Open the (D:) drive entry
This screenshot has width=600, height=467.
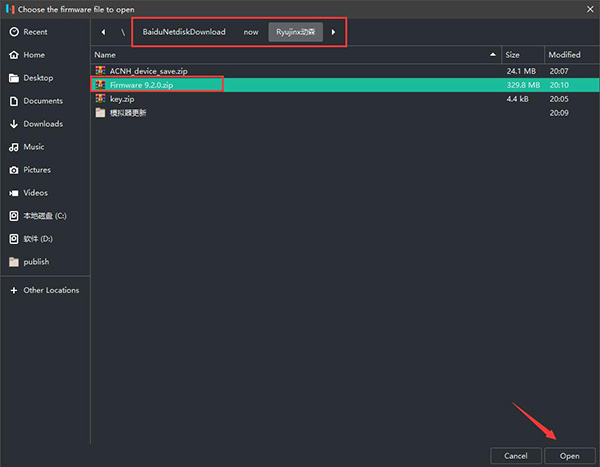45,238
